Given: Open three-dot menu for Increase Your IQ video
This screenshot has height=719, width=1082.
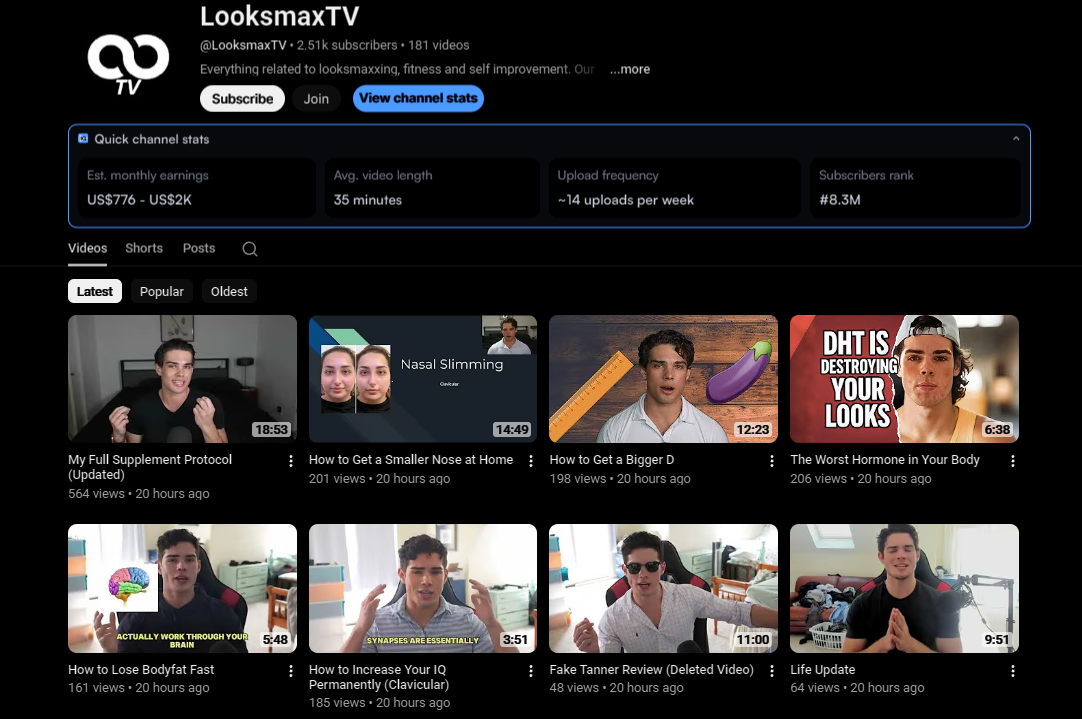Looking at the screenshot, I should 531,671.
